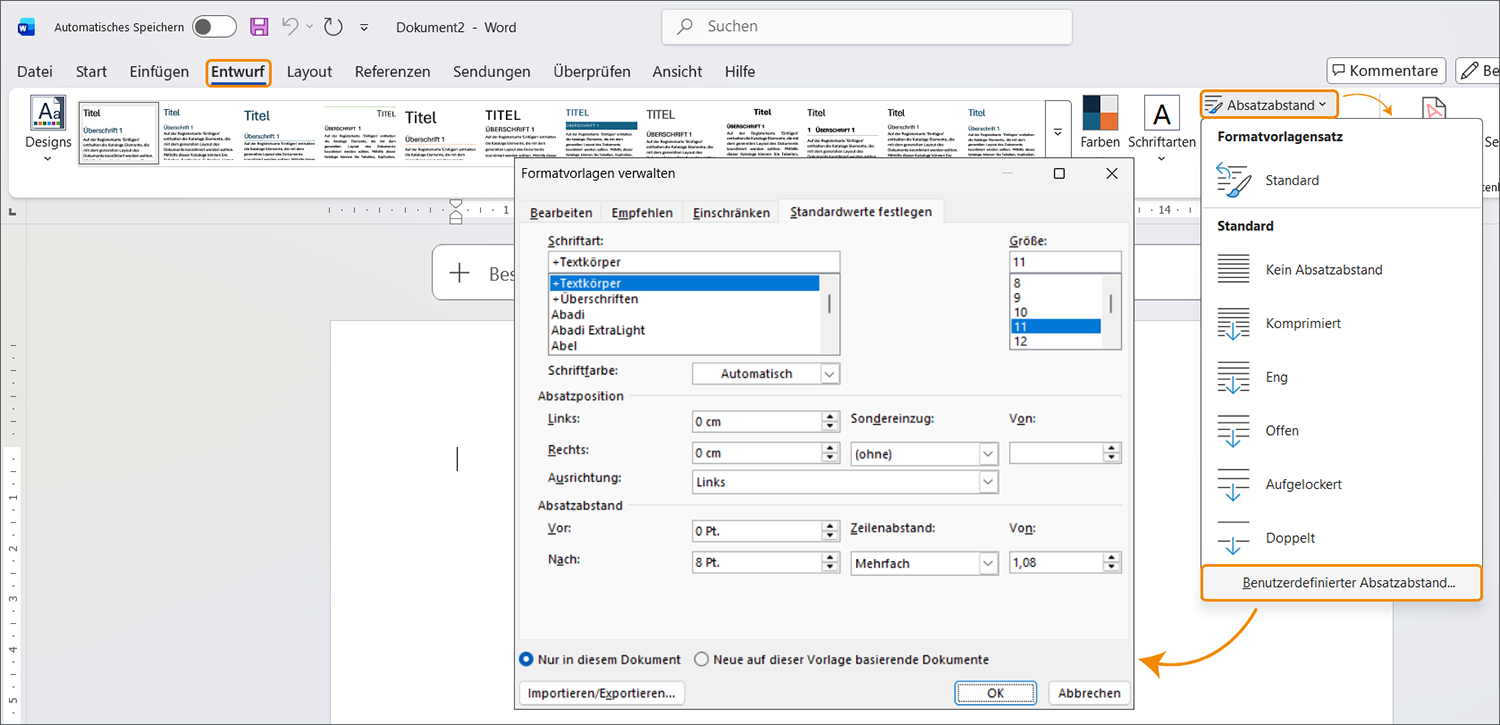Open the Hilfe ribbon tab
Viewport: 1500px width, 725px height.
pyautogui.click(x=740, y=72)
